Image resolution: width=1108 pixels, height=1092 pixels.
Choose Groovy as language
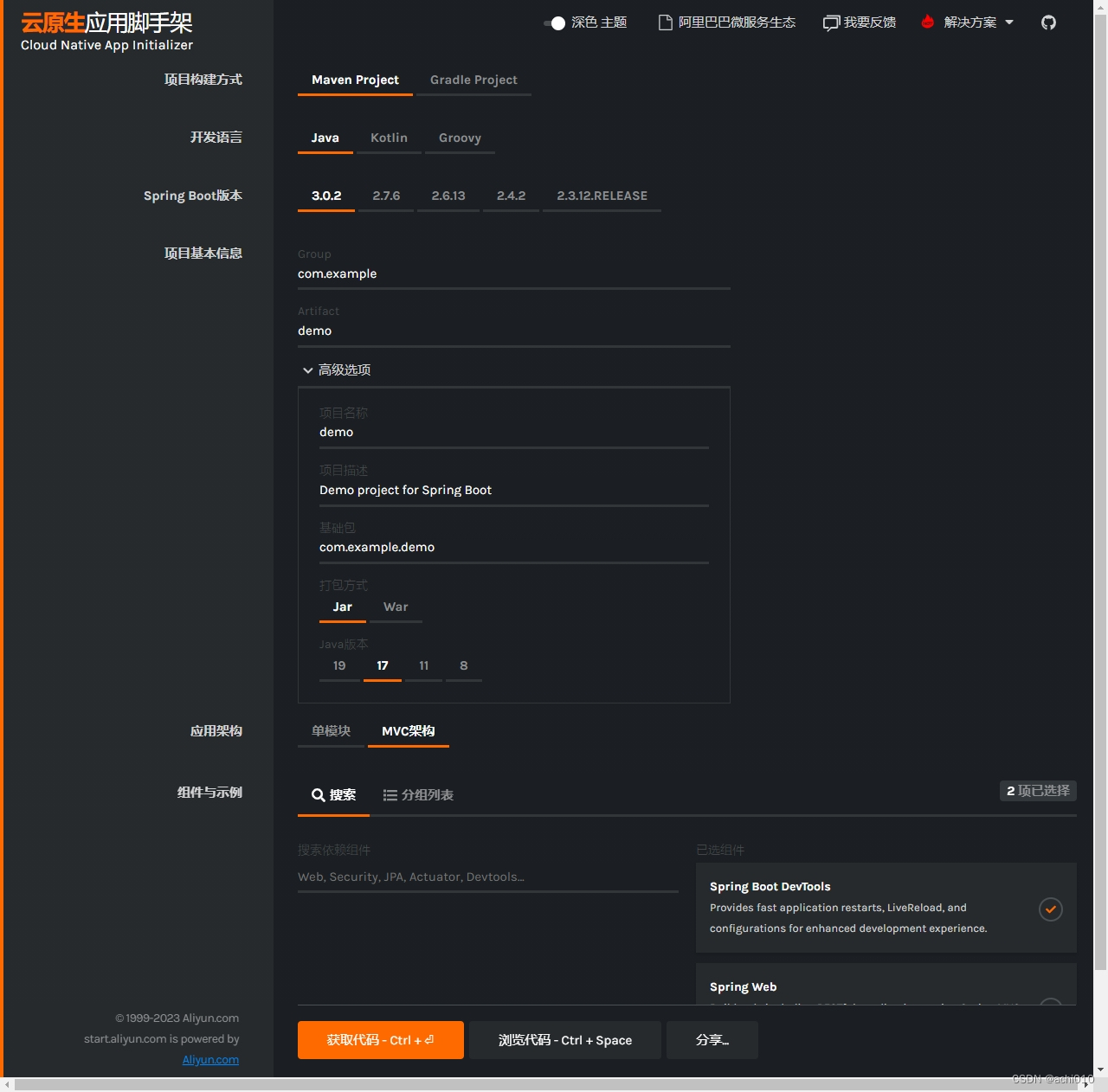pos(460,138)
